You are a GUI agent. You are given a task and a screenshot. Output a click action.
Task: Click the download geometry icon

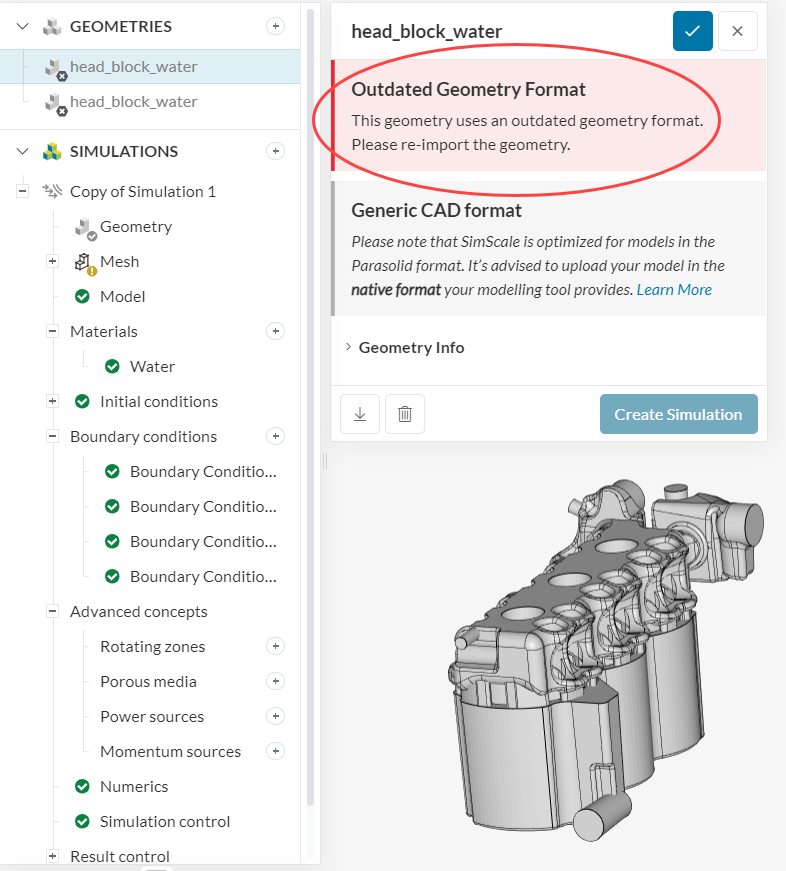point(359,414)
